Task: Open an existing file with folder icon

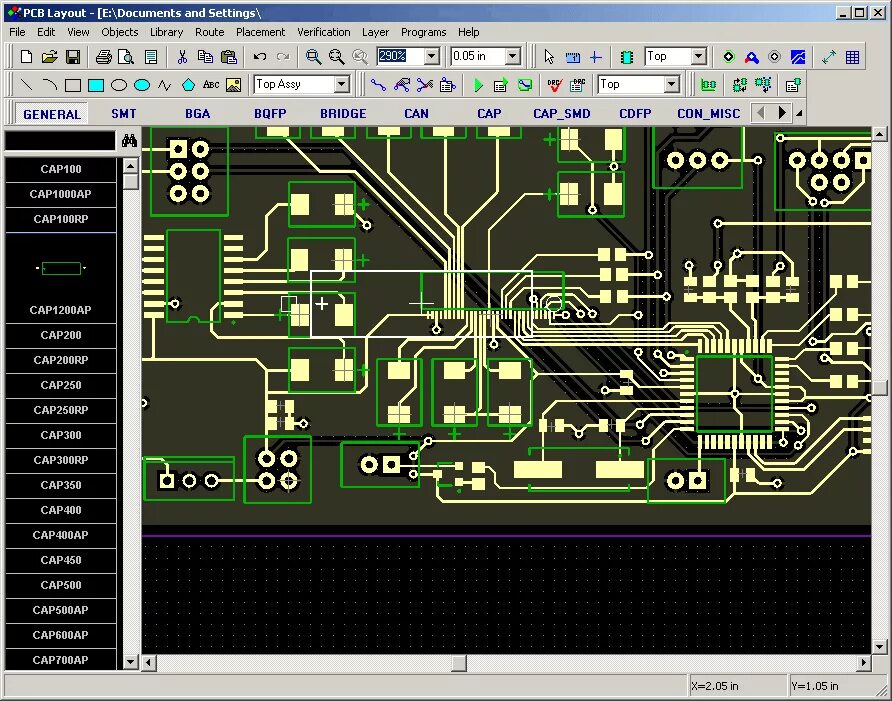Action: pos(49,56)
